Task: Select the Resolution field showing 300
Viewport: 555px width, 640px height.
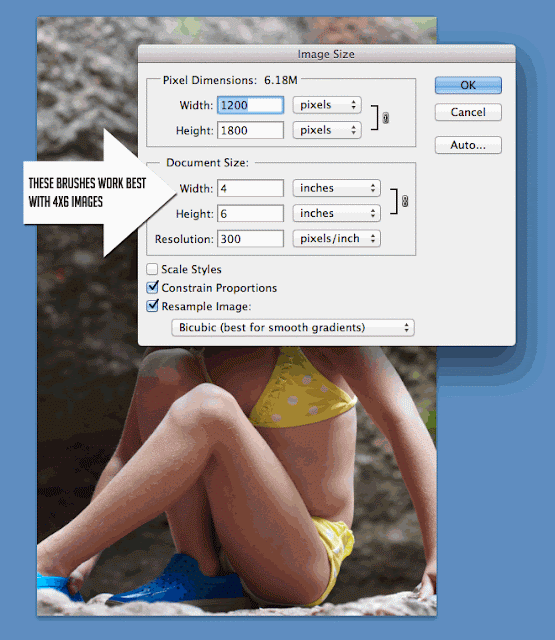Action: tap(250, 239)
